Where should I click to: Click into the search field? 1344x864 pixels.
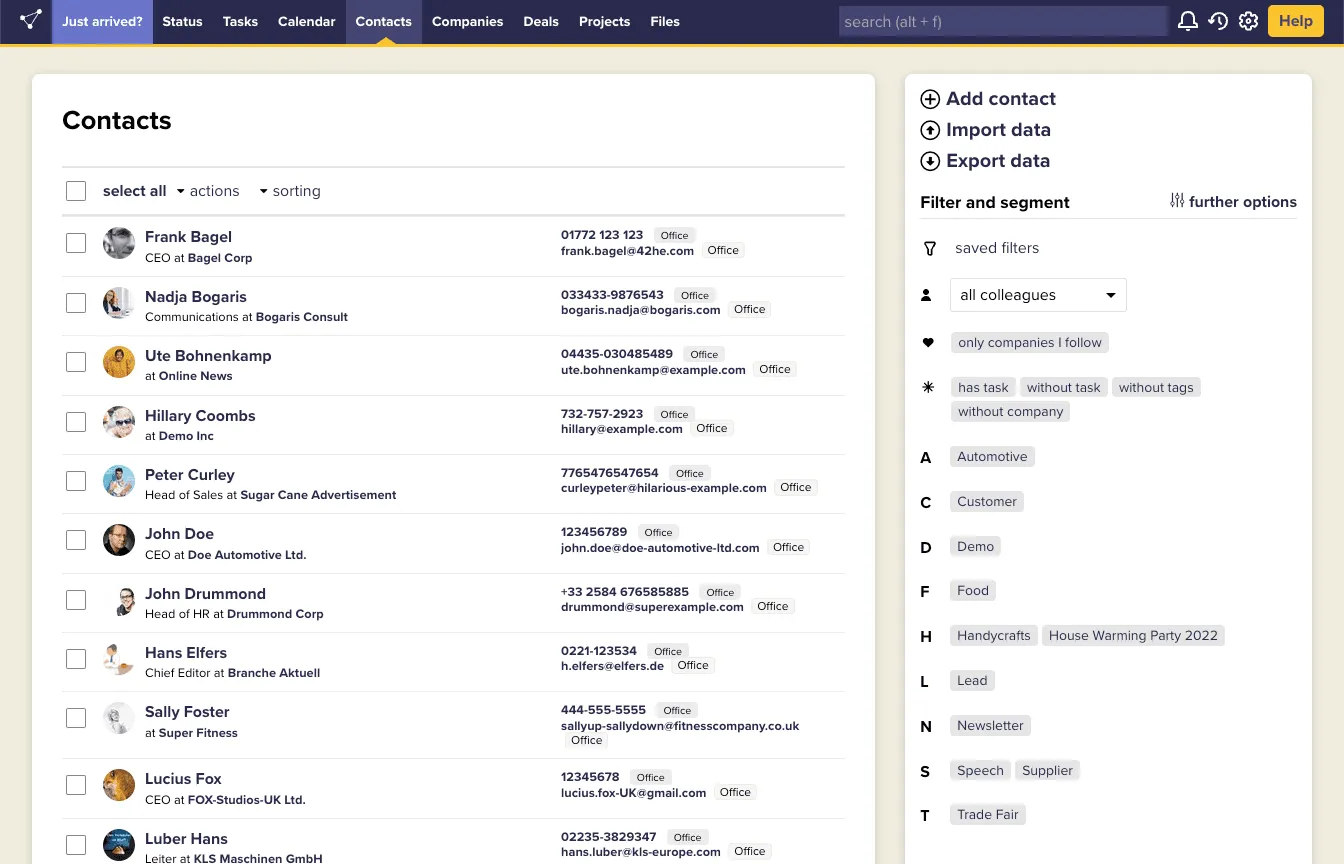click(1003, 21)
